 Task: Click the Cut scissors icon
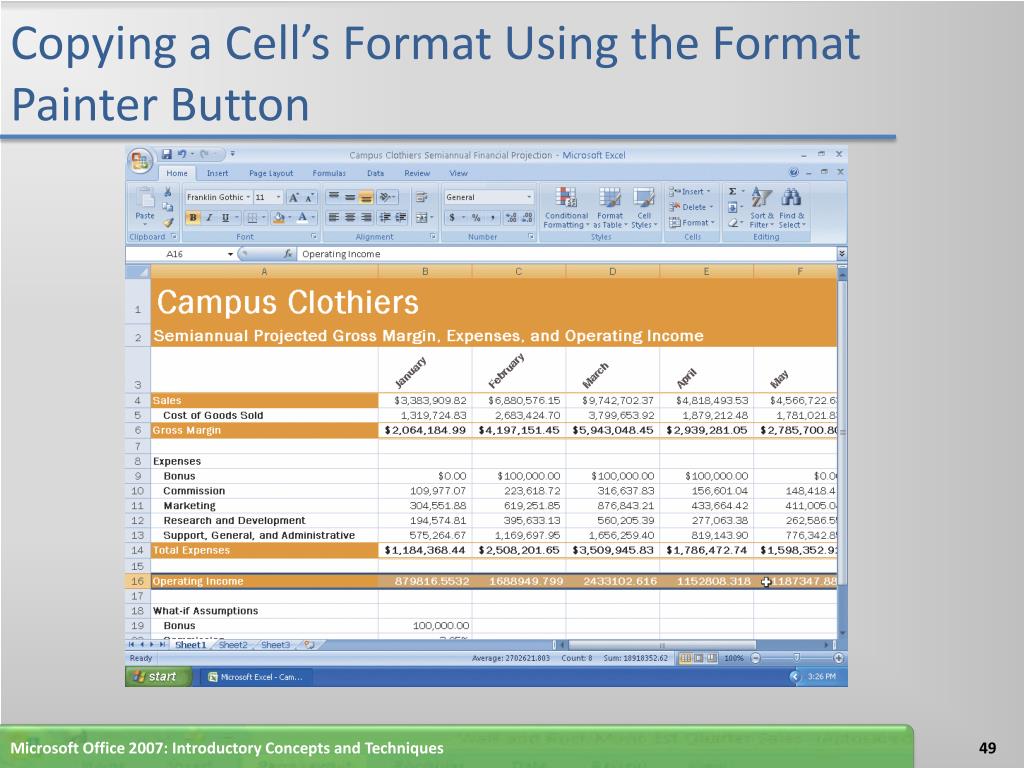tap(168, 192)
